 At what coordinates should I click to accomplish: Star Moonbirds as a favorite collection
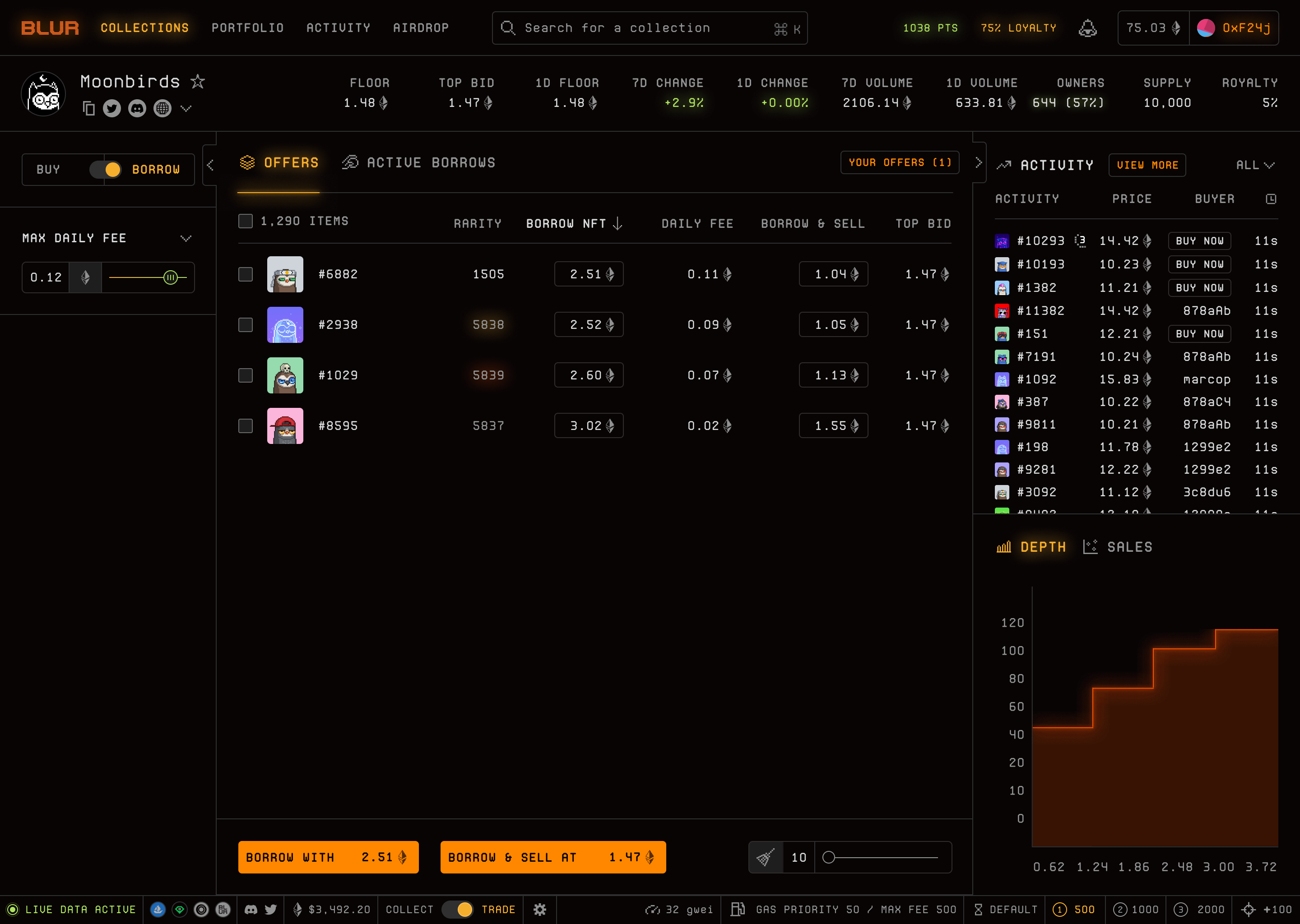(198, 82)
